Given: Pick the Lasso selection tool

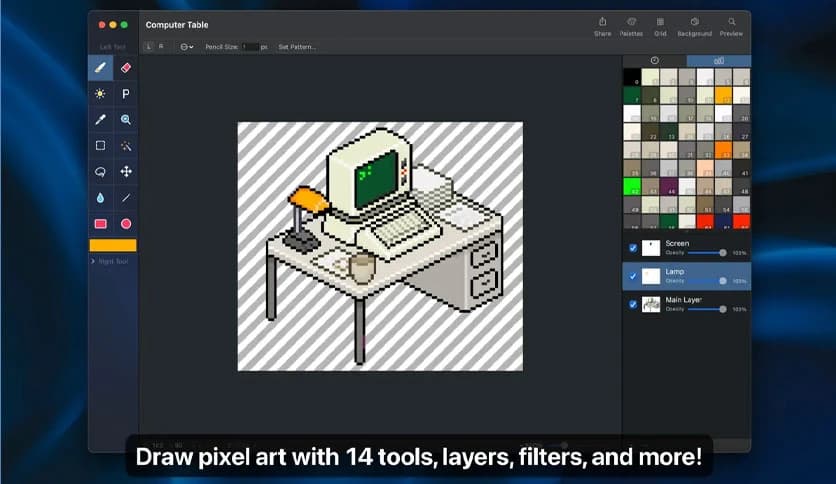Looking at the screenshot, I should pyautogui.click(x=100, y=172).
